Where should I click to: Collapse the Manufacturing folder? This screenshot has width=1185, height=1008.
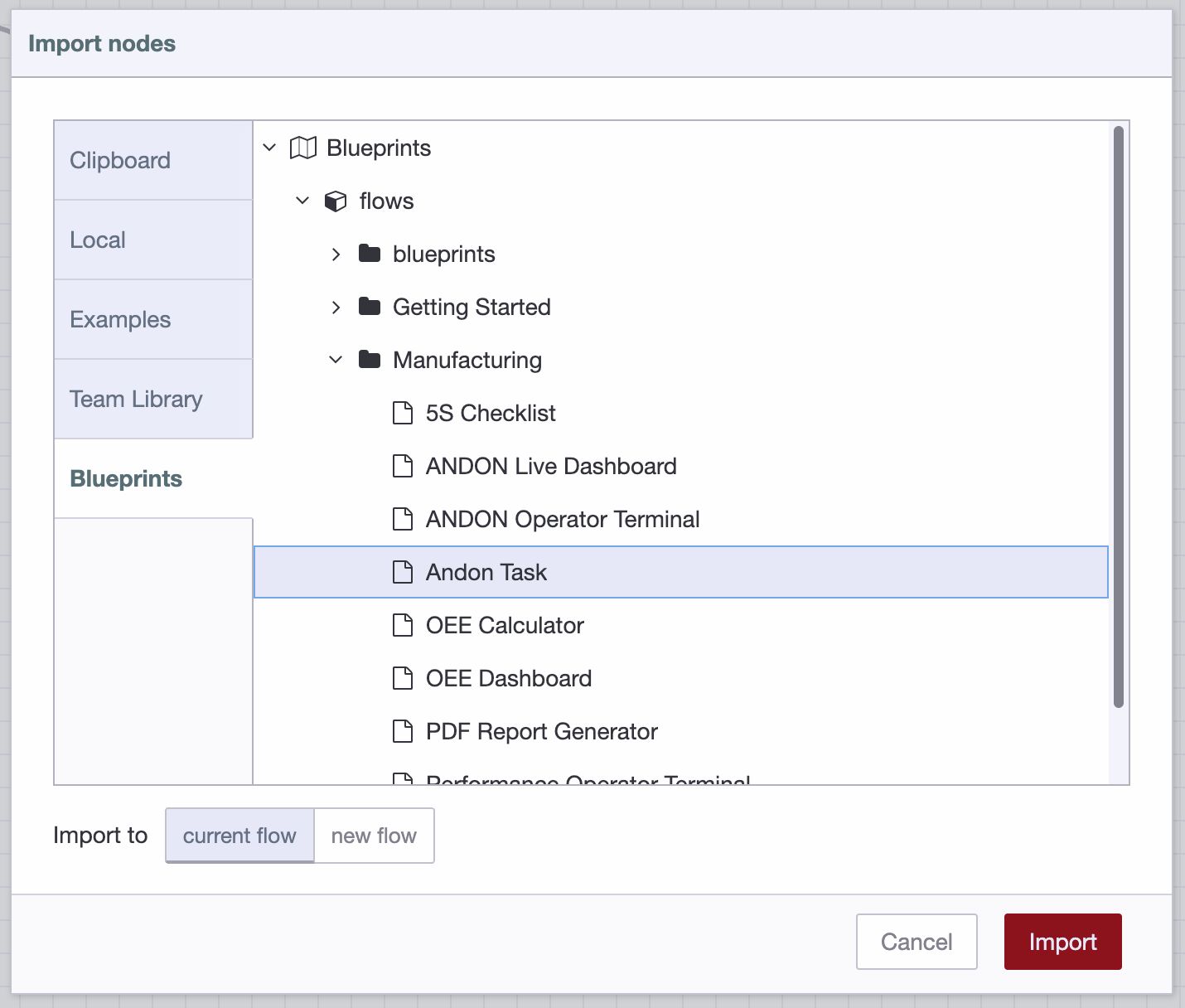click(336, 360)
